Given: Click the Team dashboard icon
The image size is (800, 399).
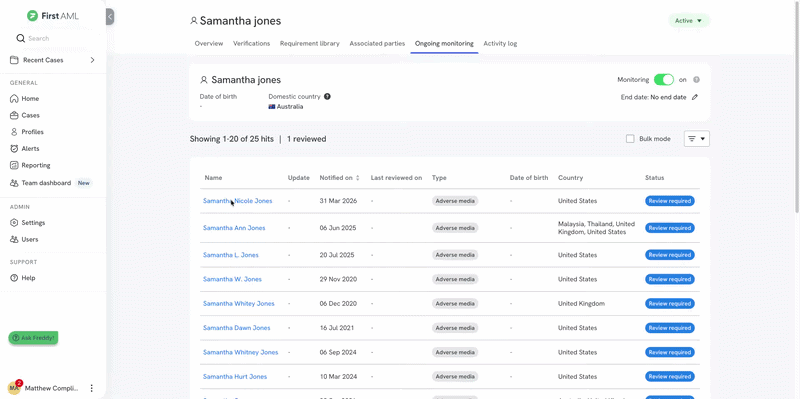Looking at the screenshot, I should (x=14, y=183).
